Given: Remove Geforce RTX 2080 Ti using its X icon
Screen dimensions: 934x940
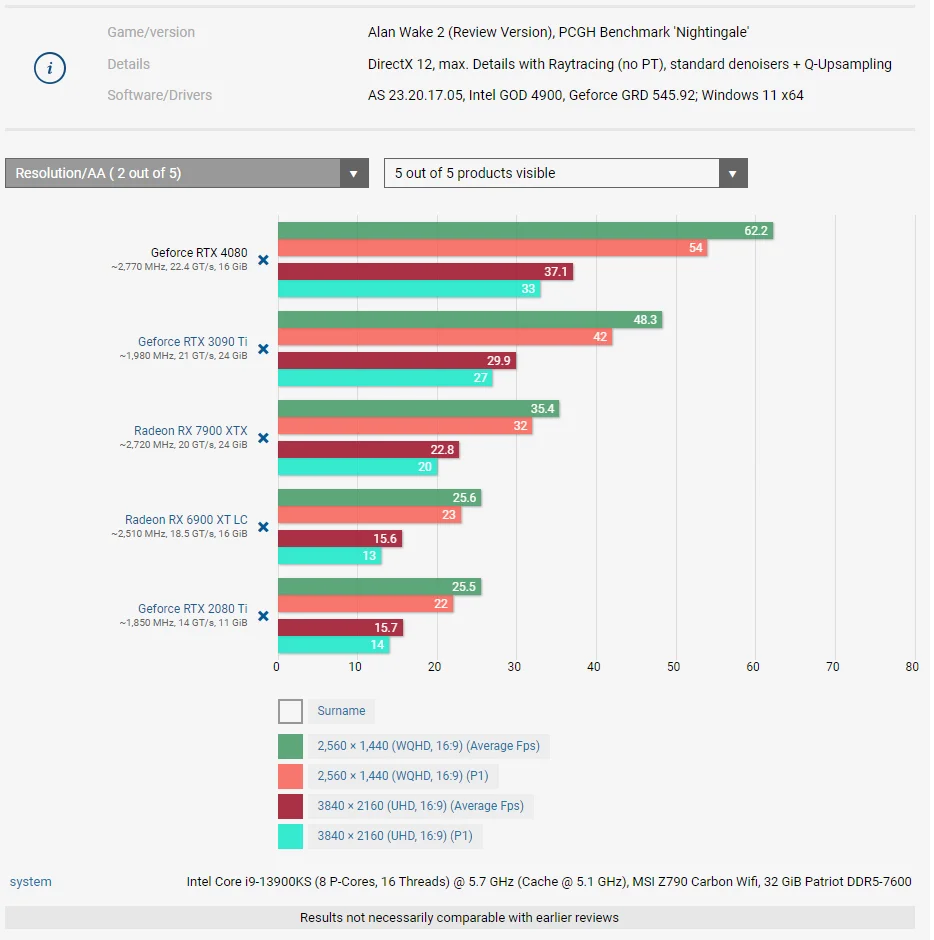Looking at the screenshot, I should [x=263, y=616].
